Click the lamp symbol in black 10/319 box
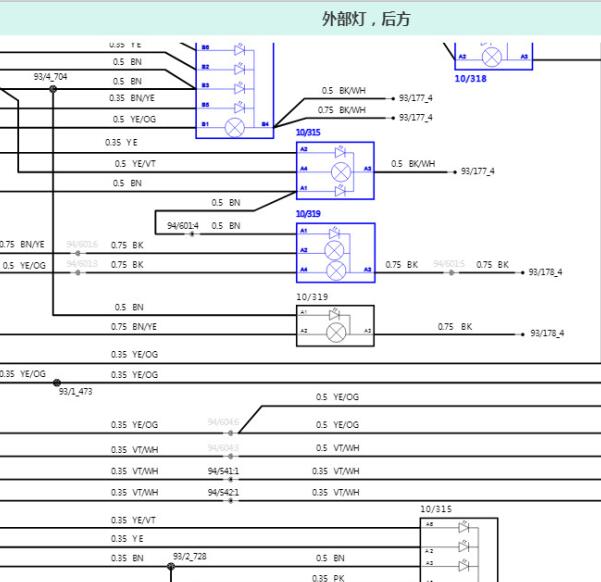This screenshot has width=601, height=582. [x=336, y=332]
